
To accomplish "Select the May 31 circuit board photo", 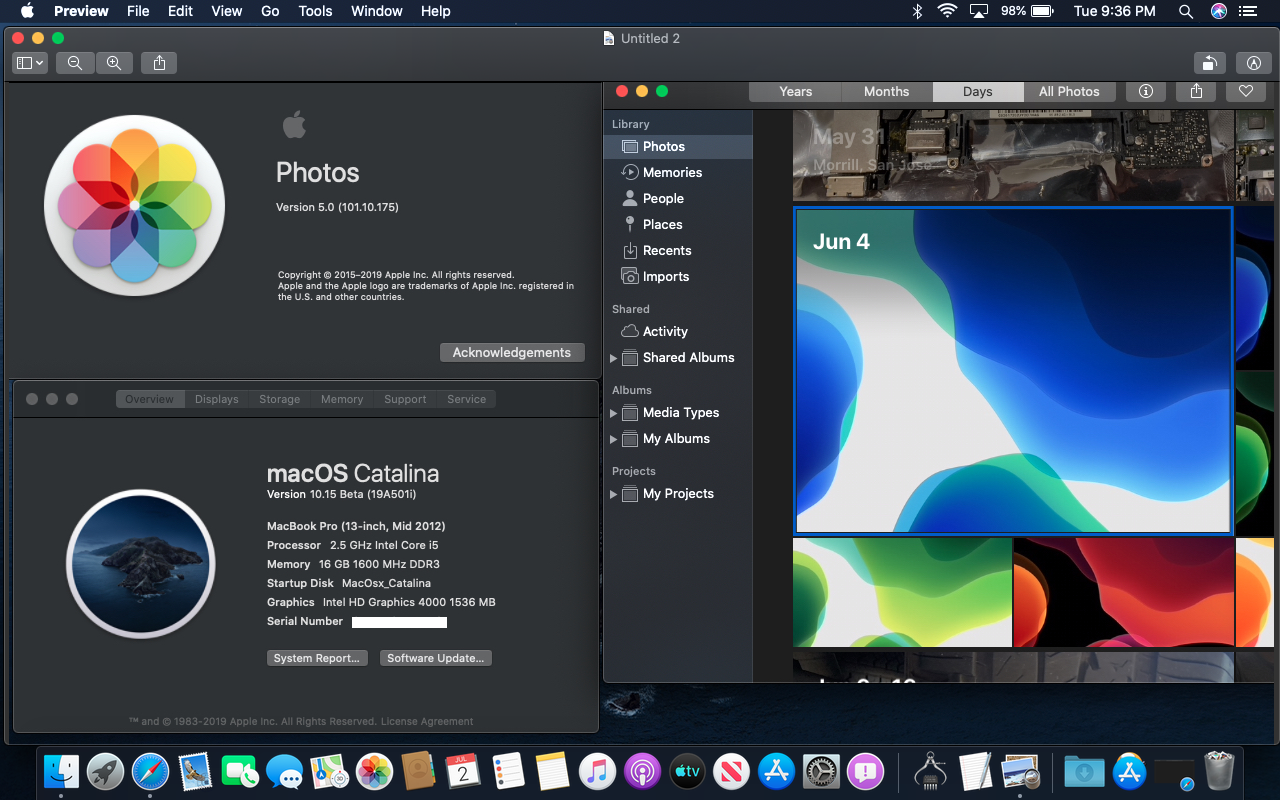I will 1013,155.
